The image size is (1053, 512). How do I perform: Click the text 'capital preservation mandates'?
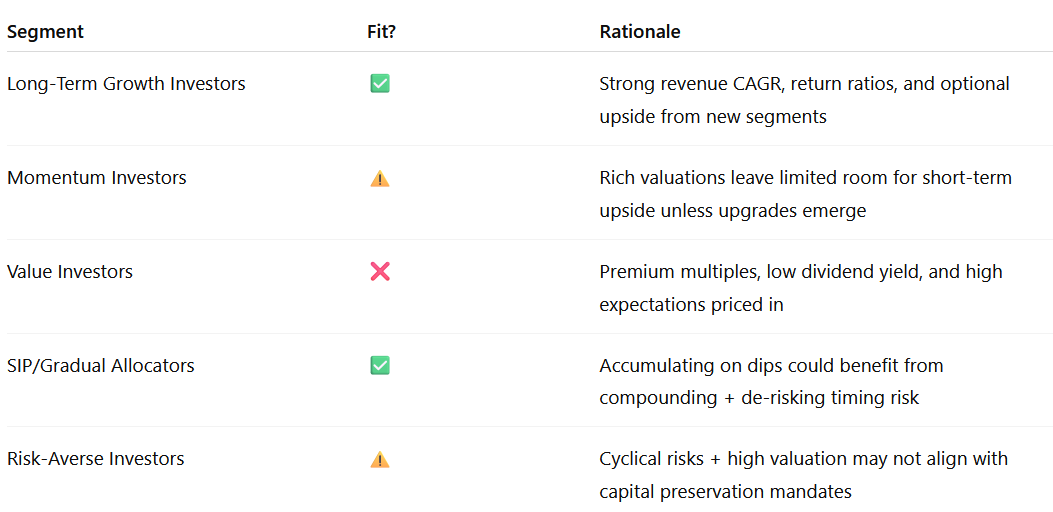(x=725, y=492)
